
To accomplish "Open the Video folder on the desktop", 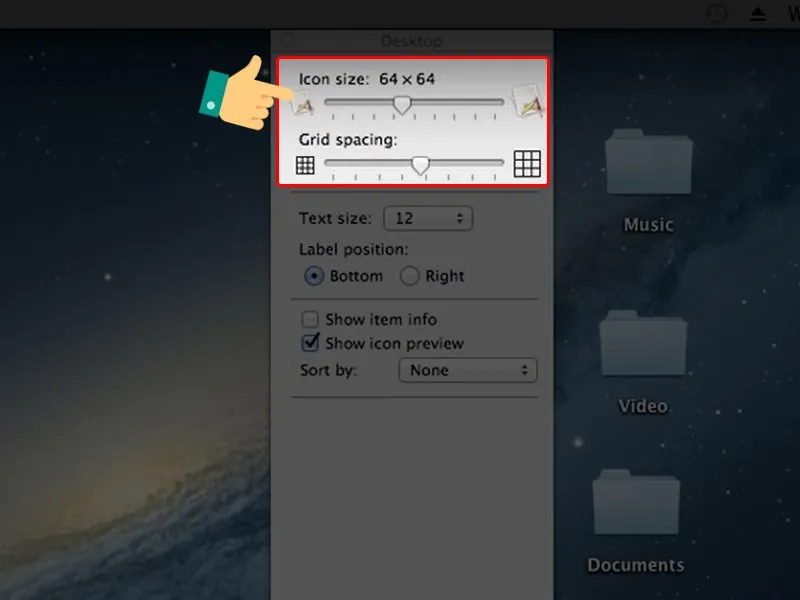I will click(645, 345).
